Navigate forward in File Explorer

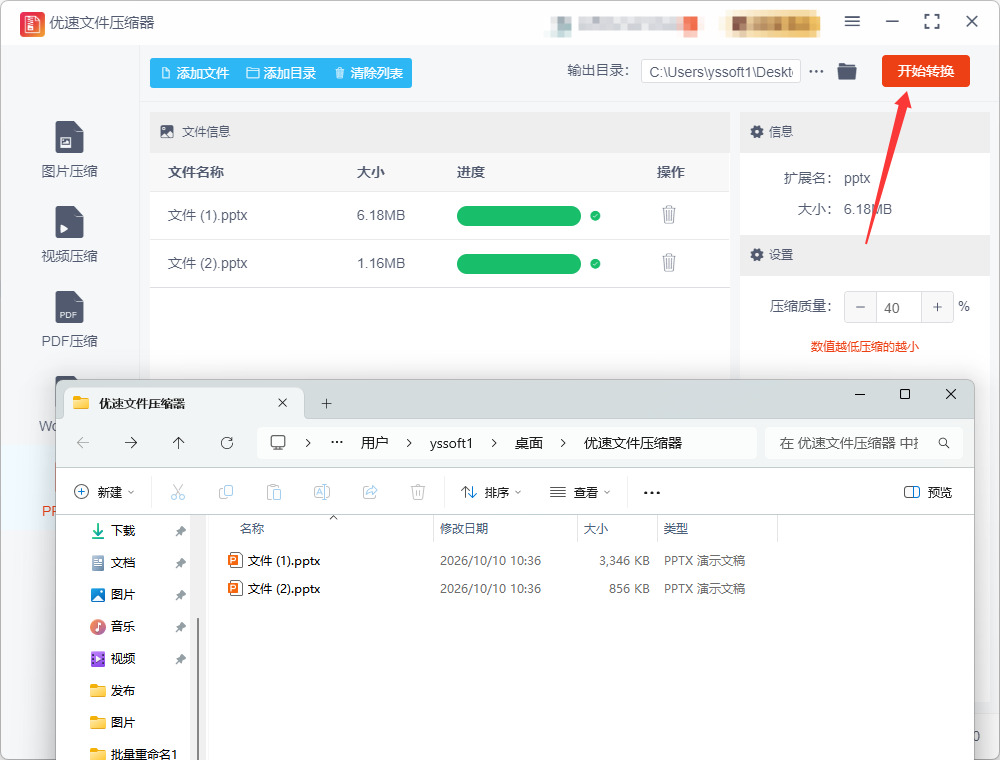point(131,442)
